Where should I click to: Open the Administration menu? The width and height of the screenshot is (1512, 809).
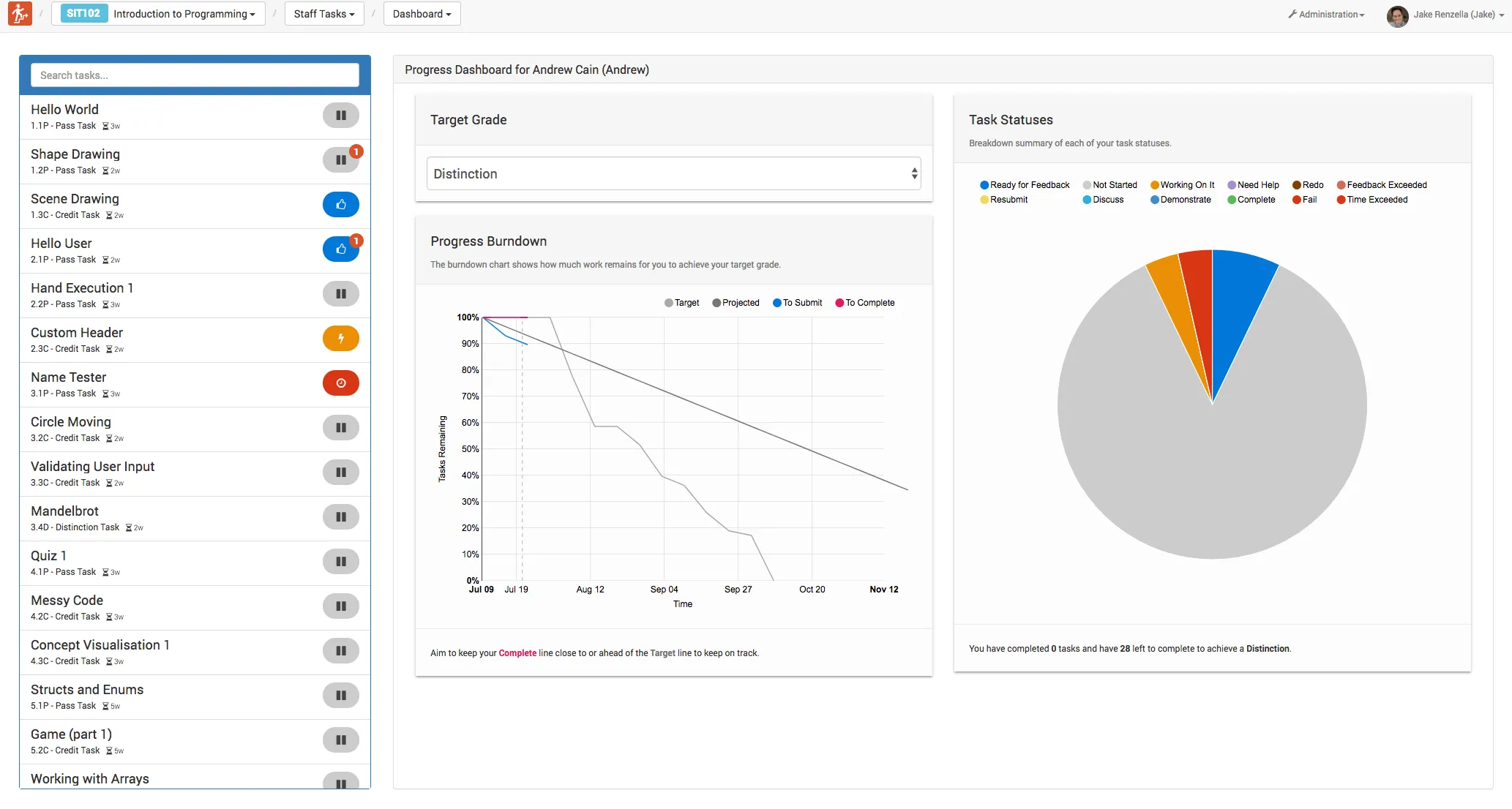[x=1326, y=15]
